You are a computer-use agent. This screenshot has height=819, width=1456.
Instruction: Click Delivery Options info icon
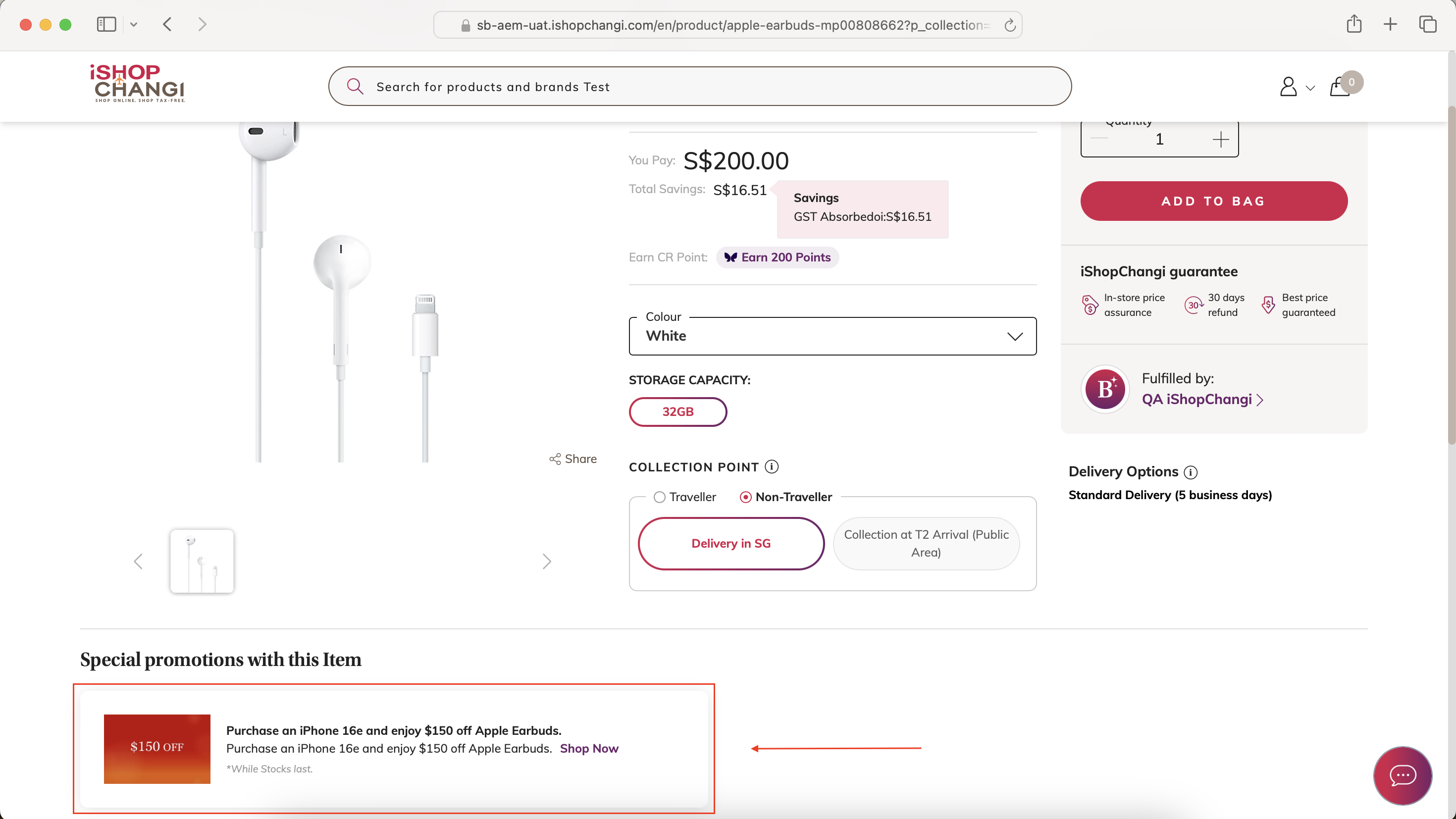1191,472
